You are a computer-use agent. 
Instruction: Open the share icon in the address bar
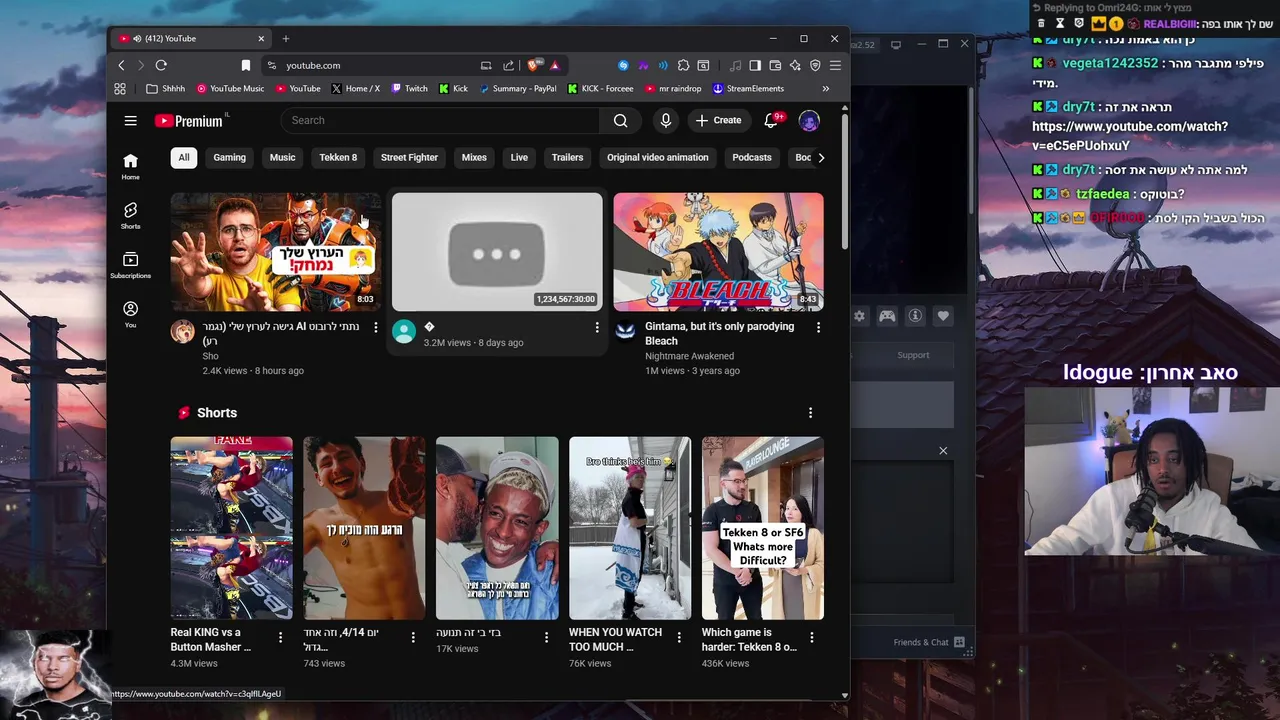[508, 65]
